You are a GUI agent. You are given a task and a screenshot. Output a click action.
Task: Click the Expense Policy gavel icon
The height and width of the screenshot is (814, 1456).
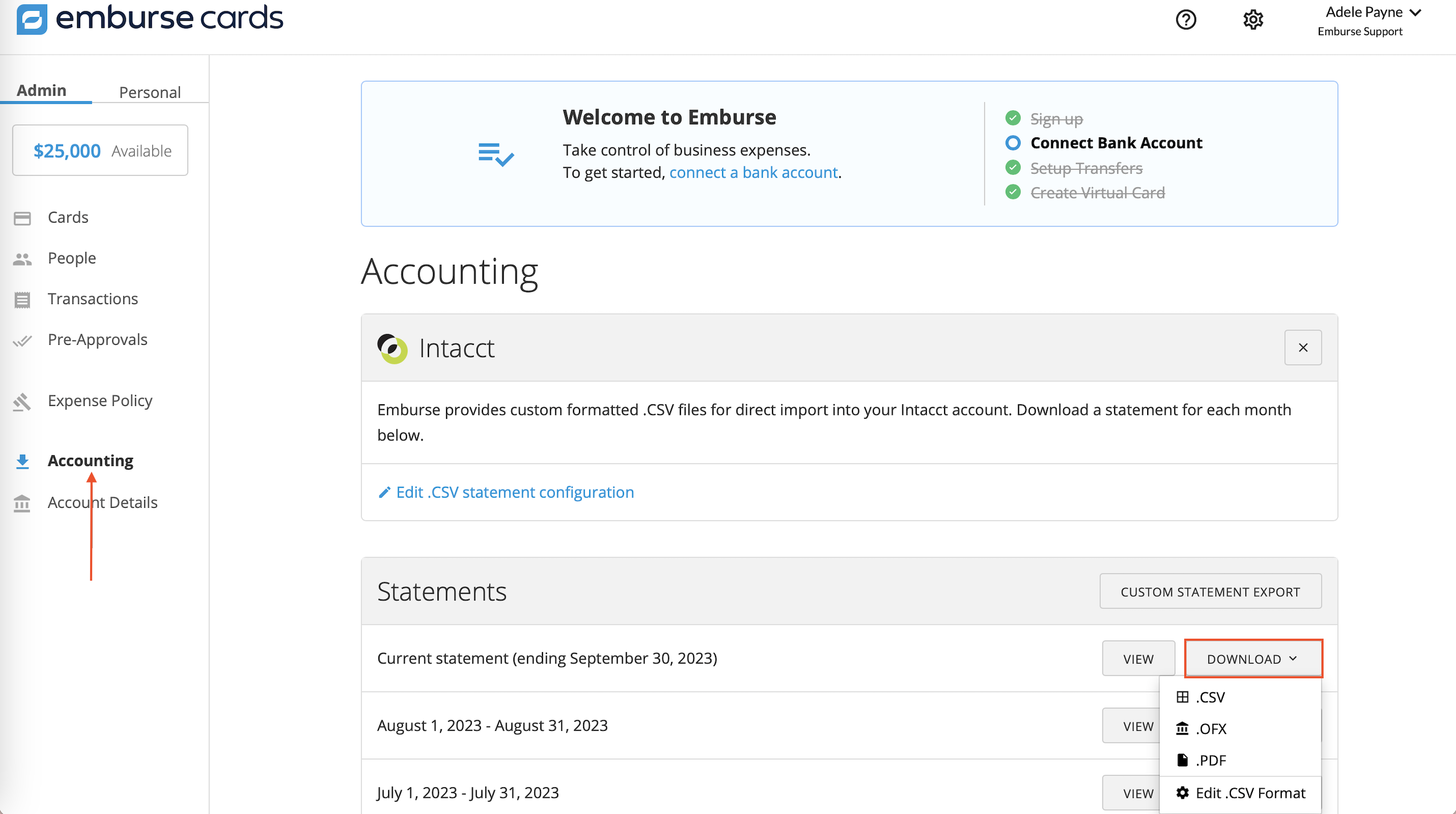22,402
